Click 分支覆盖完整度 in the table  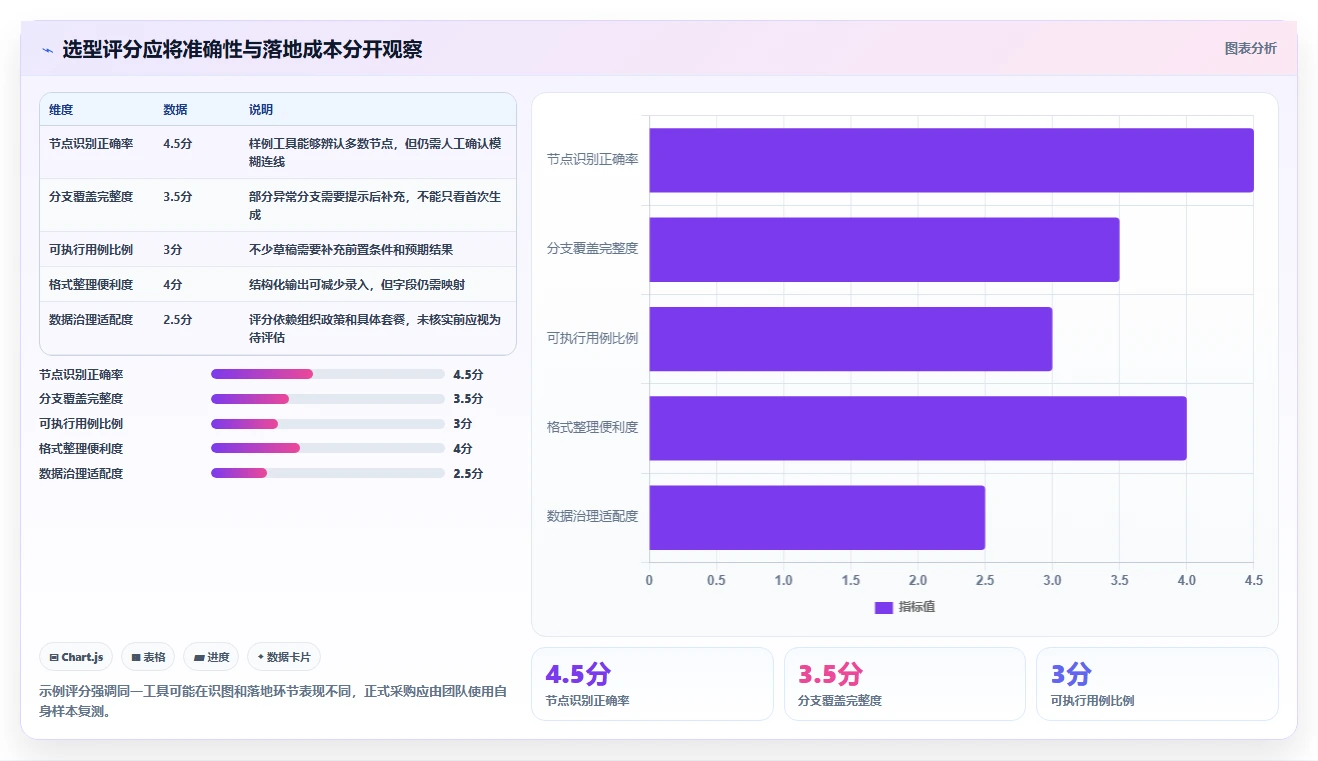point(91,196)
